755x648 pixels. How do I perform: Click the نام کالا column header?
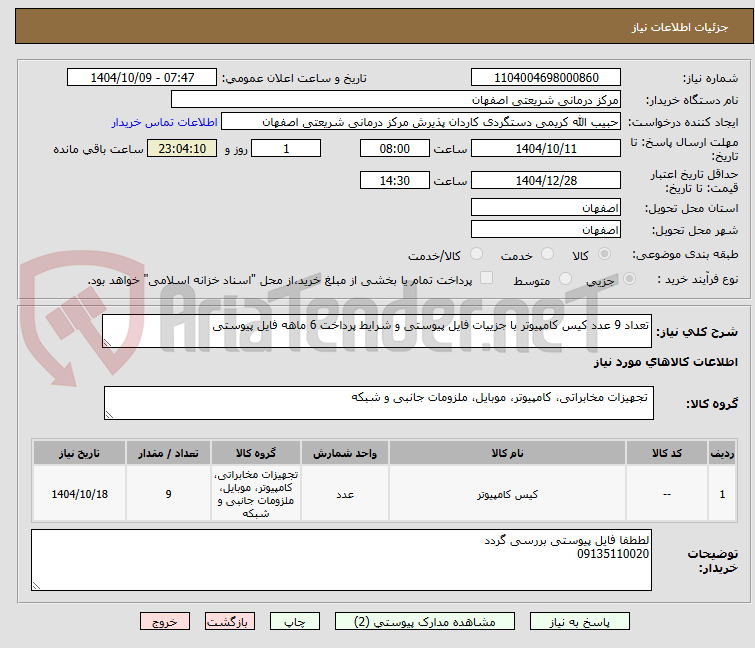(x=508, y=453)
